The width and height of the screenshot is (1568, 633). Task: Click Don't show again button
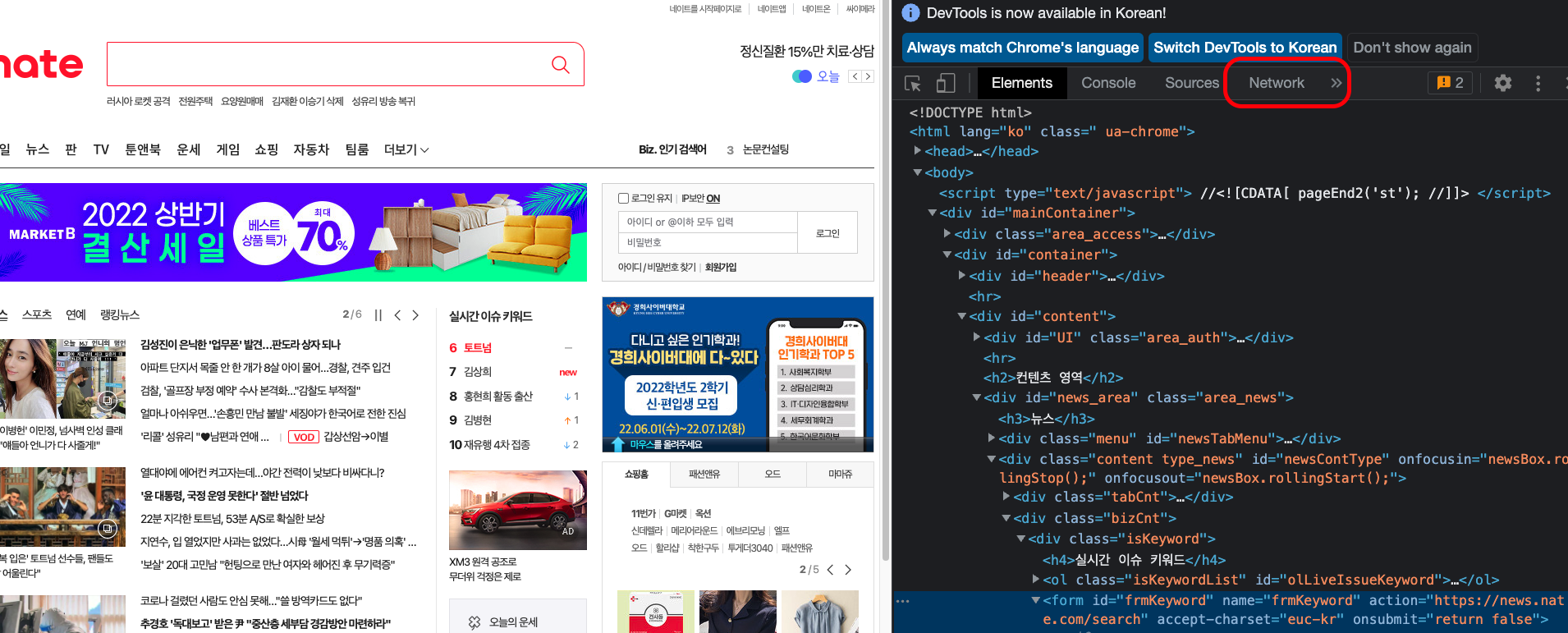coord(1412,48)
